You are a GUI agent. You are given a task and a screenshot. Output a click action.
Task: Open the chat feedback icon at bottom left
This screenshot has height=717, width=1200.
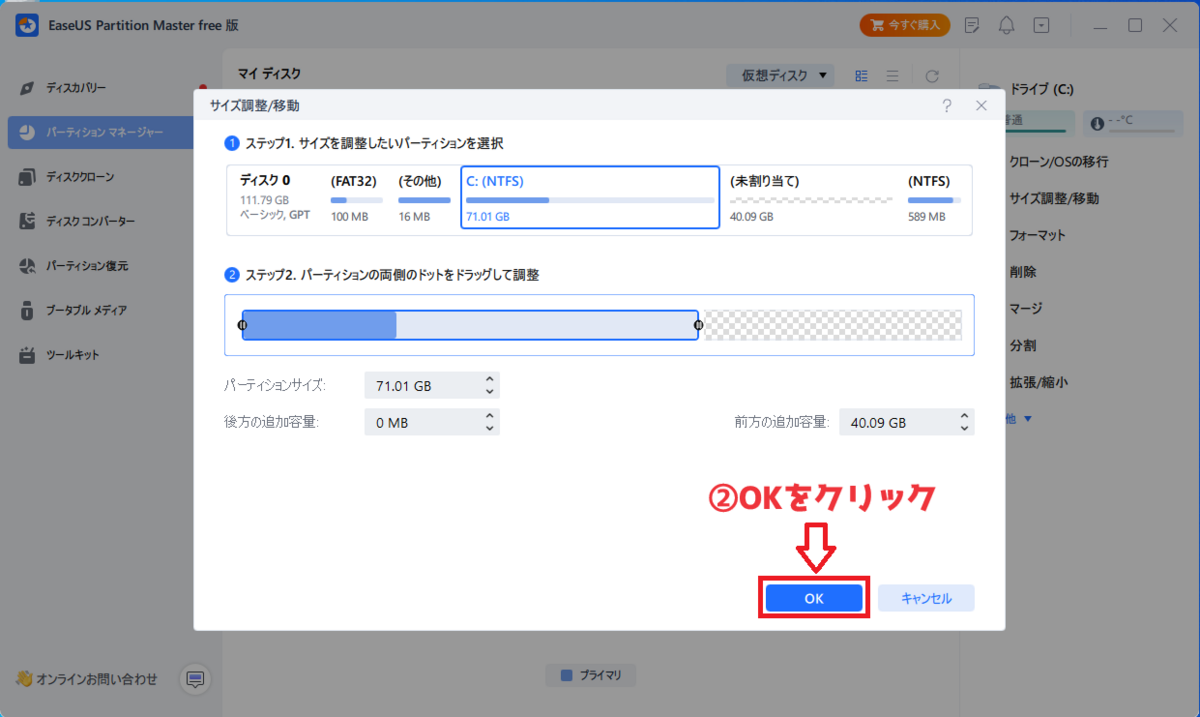[x=196, y=679]
